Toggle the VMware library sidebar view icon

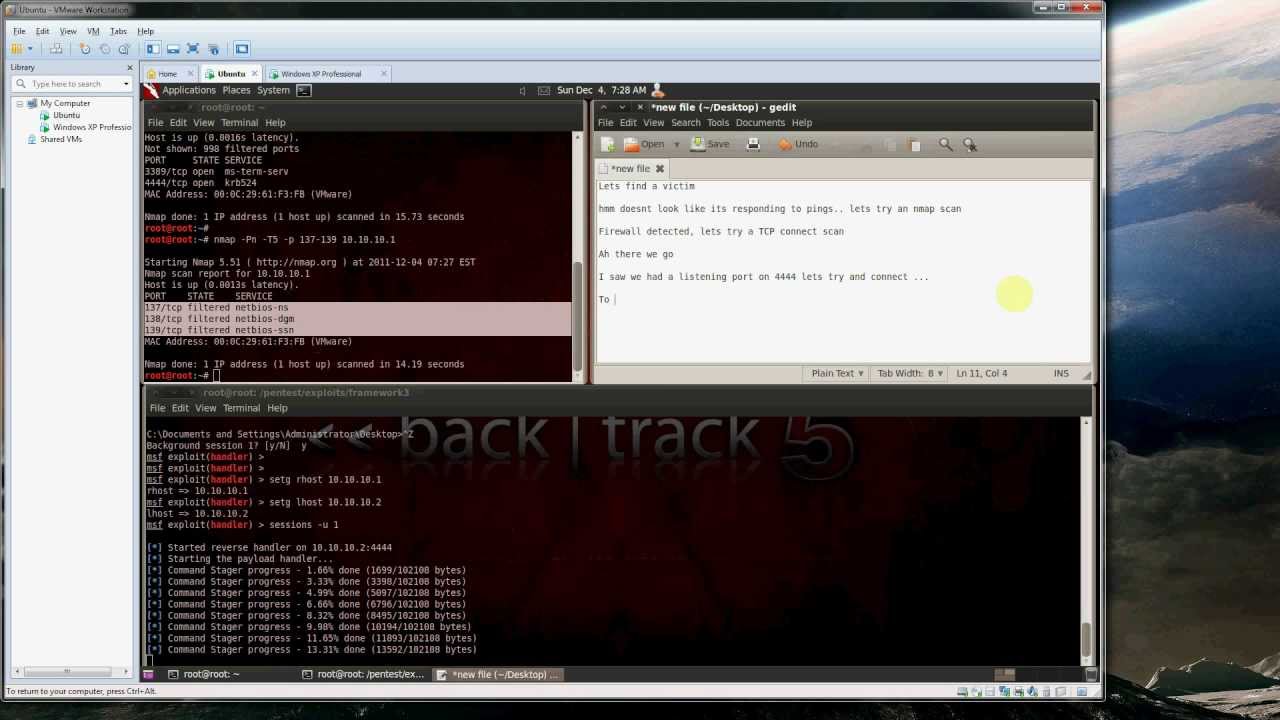point(153,48)
